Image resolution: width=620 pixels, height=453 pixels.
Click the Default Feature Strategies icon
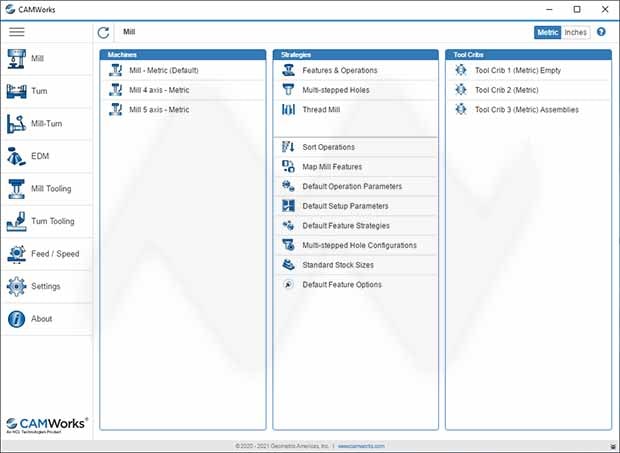pos(288,225)
